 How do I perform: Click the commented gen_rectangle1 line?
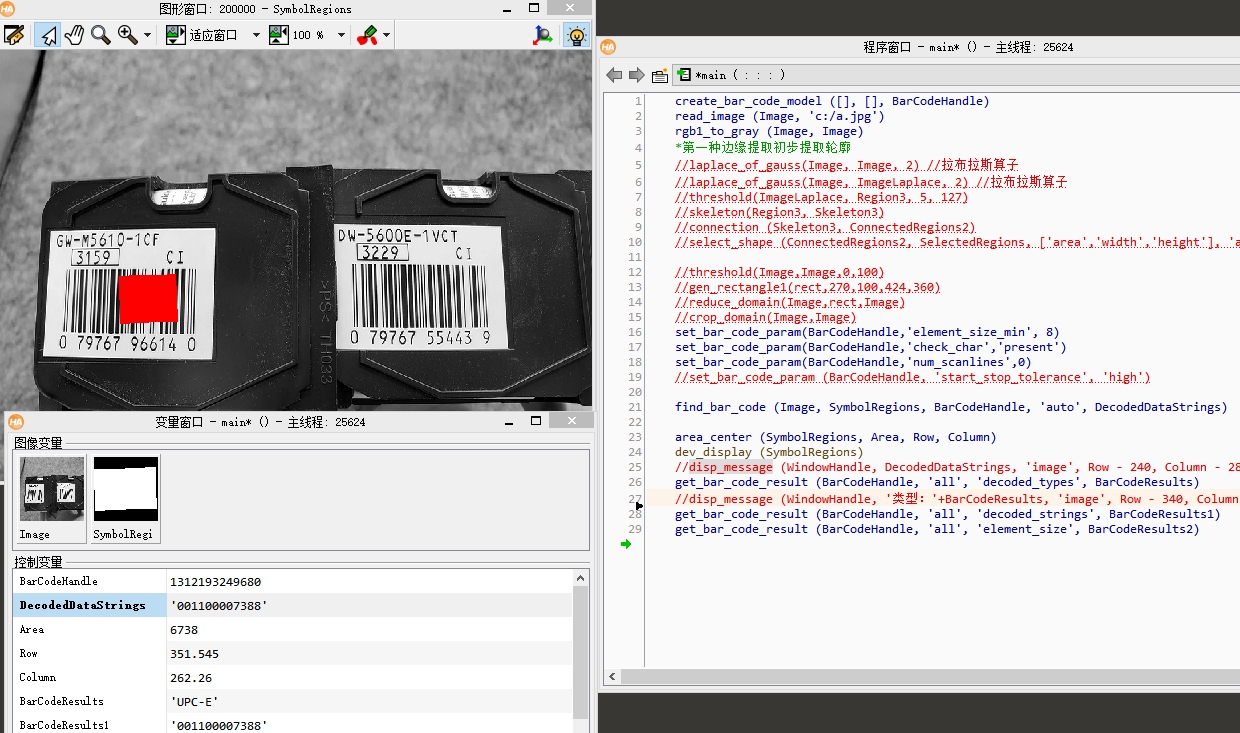pyautogui.click(x=808, y=287)
